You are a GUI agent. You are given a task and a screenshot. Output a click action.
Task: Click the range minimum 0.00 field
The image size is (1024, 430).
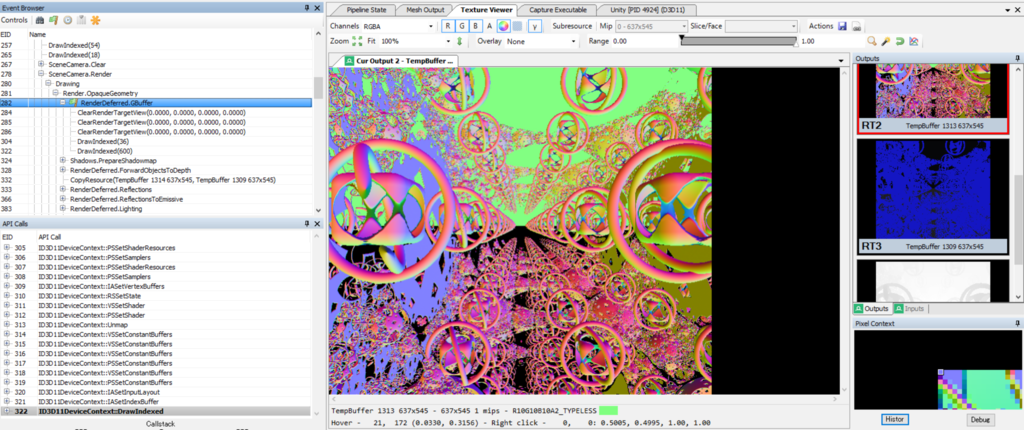(644, 41)
